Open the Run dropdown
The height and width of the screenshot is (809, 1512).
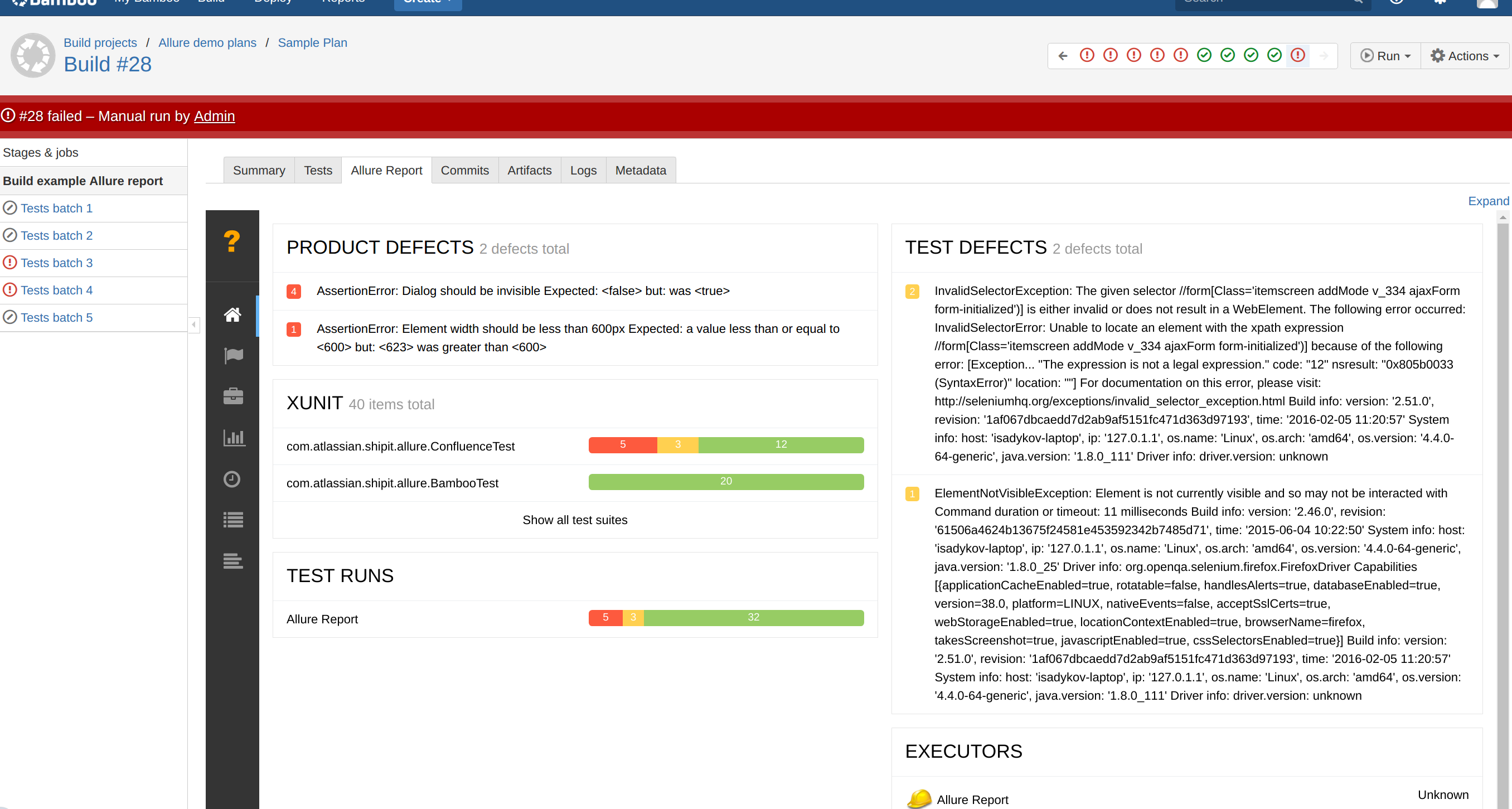[x=1385, y=56]
